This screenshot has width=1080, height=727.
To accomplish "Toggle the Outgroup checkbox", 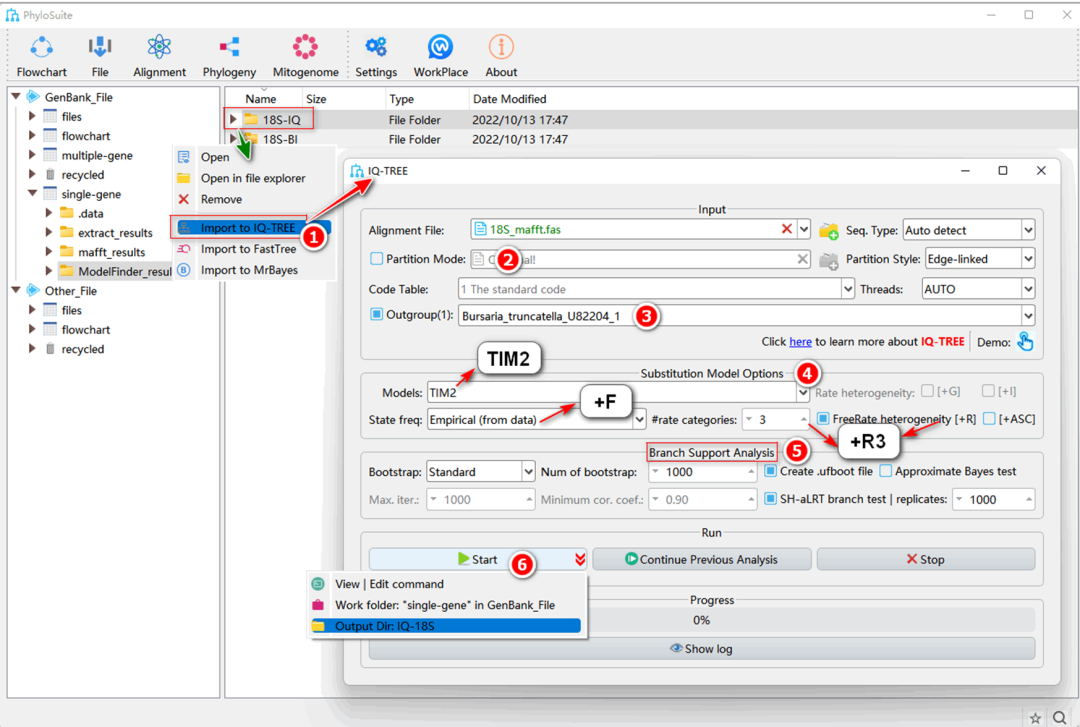I will pyautogui.click(x=376, y=314).
